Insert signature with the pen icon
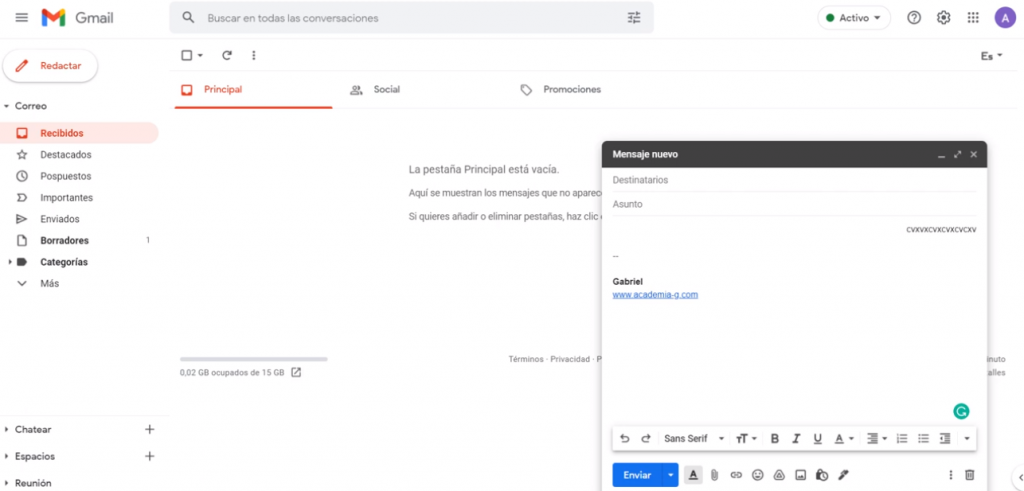The image size is (1024, 491). (843, 475)
